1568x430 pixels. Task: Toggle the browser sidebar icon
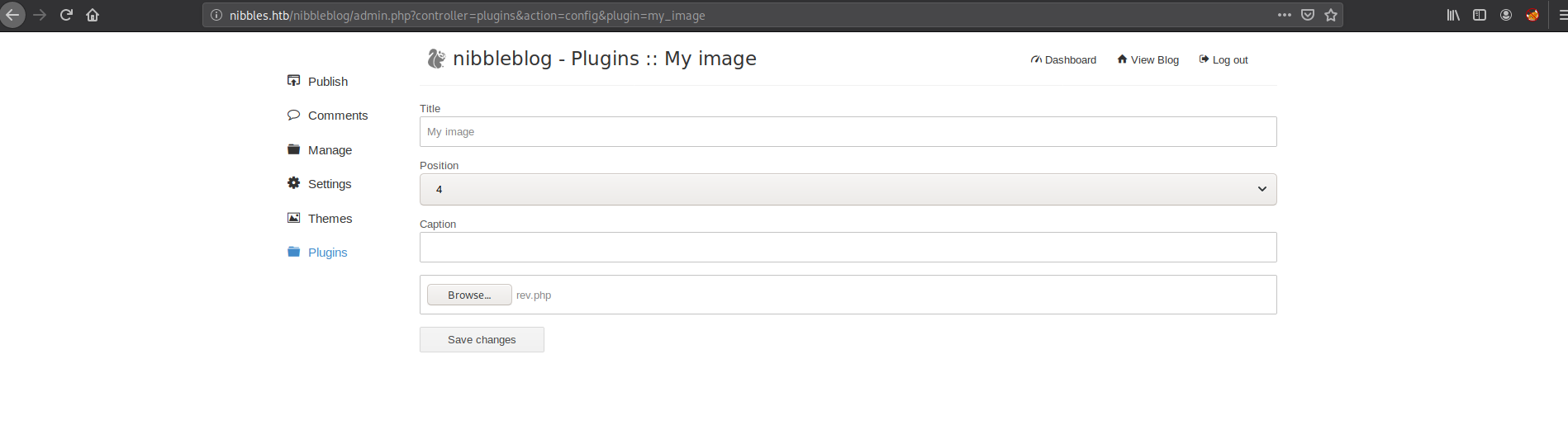[1480, 15]
